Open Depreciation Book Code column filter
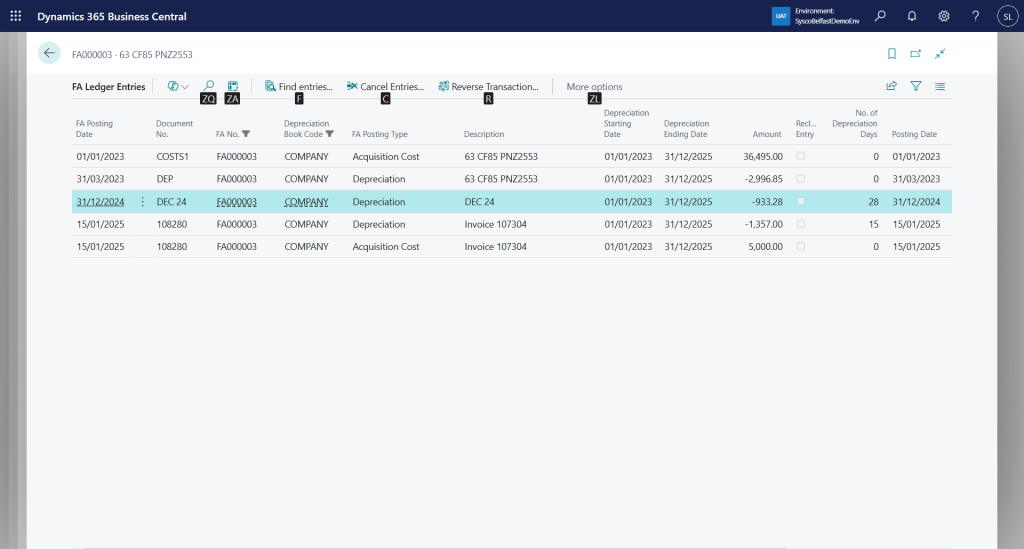This screenshot has width=1024, height=549. pos(330,134)
